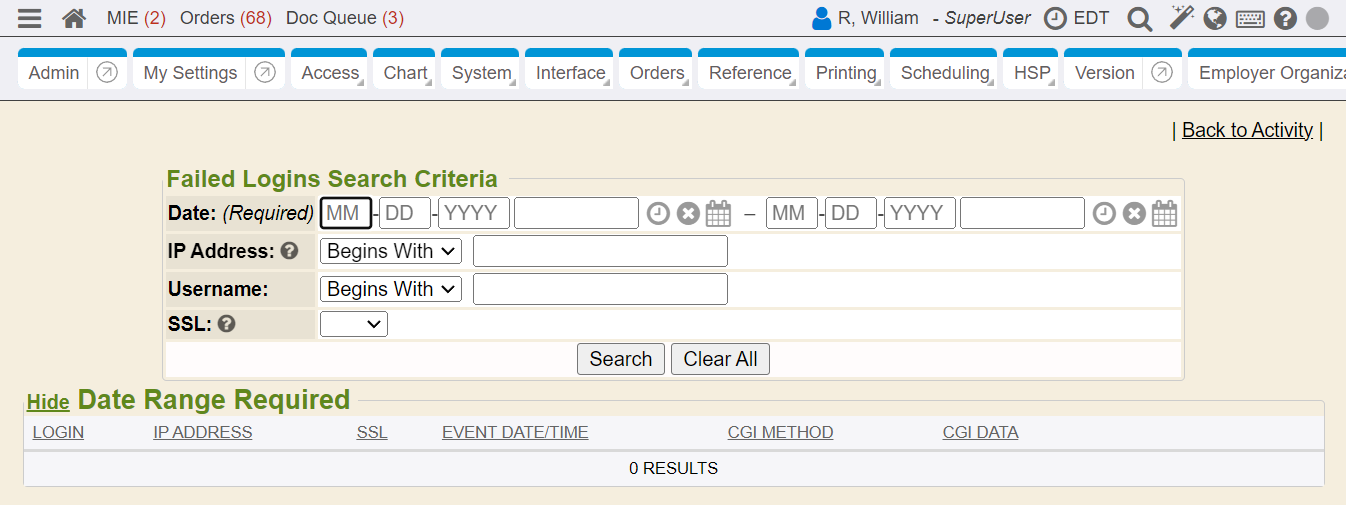This screenshot has height=505, width=1346.
Task: Open the Interface tab menu
Action: tap(570, 73)
